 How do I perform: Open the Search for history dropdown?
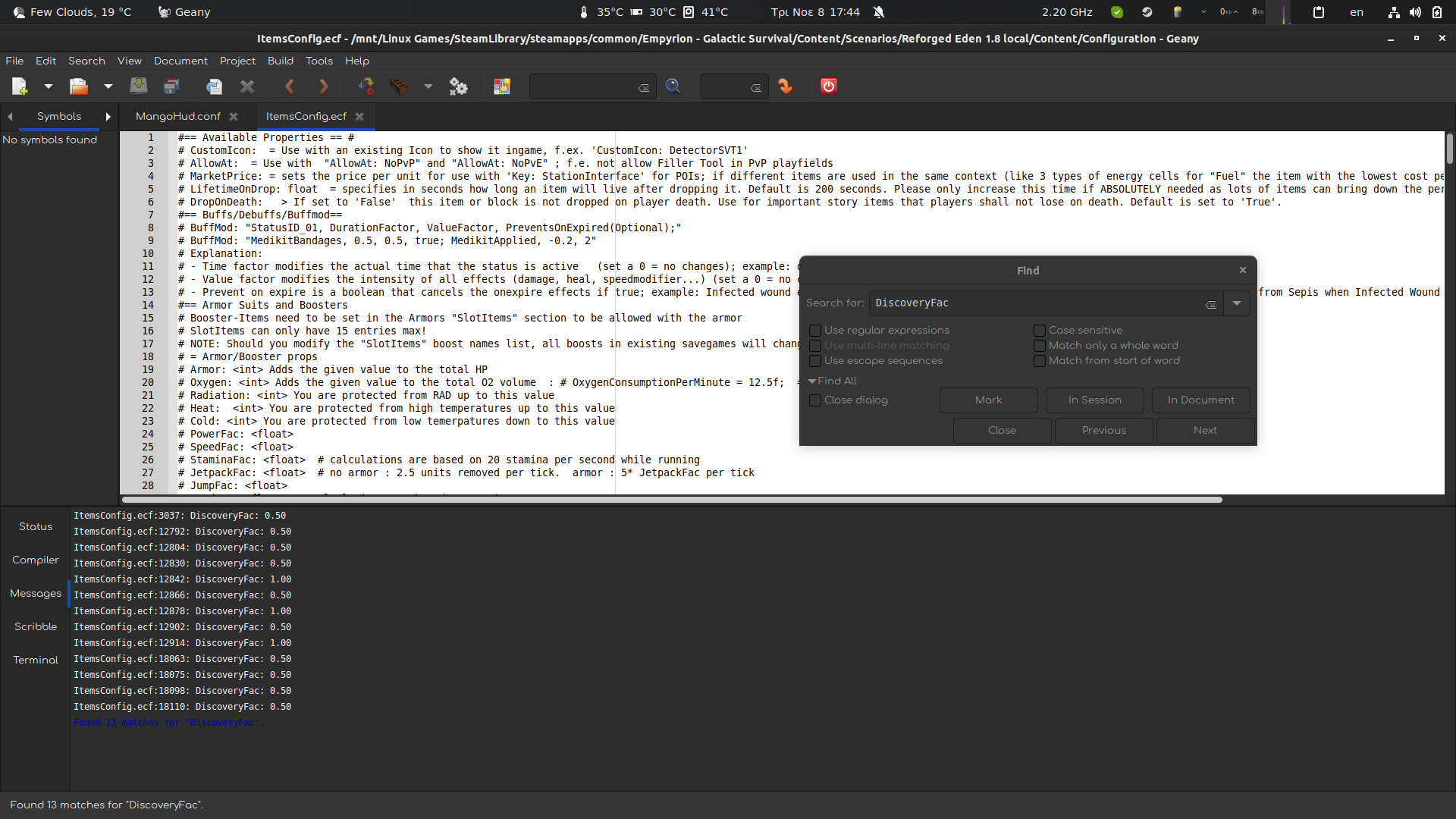(x=1237, y=303)
